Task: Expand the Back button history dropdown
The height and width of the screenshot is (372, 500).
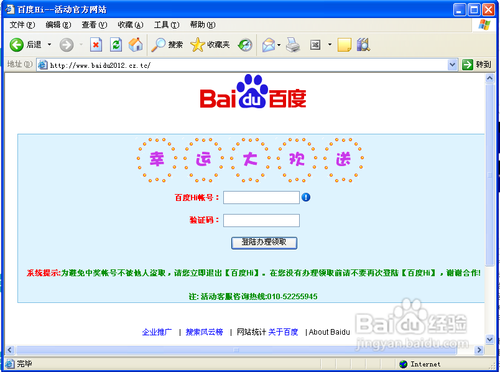Action: pyautogui.click(x=49, y=44)
